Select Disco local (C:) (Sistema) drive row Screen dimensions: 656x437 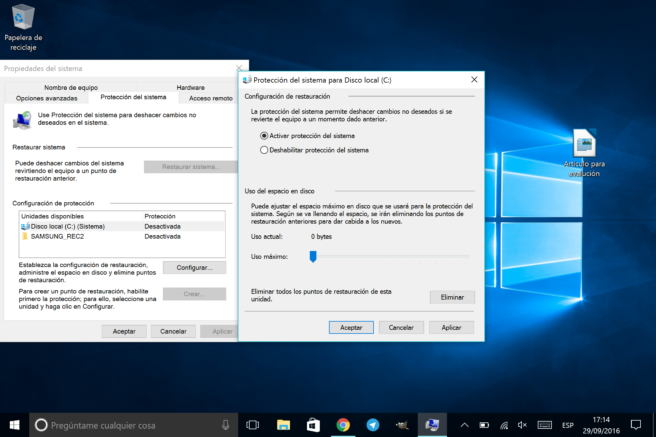click(x=122, y=226)
